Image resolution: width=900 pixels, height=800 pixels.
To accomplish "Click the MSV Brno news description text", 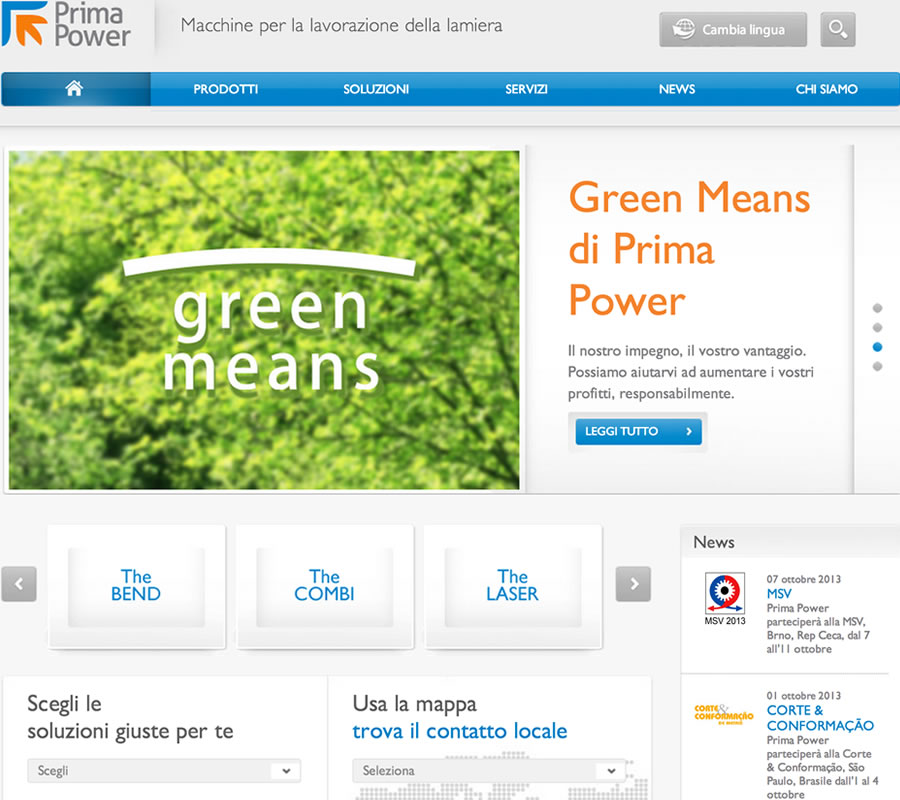I will click(x=818, y=628).
